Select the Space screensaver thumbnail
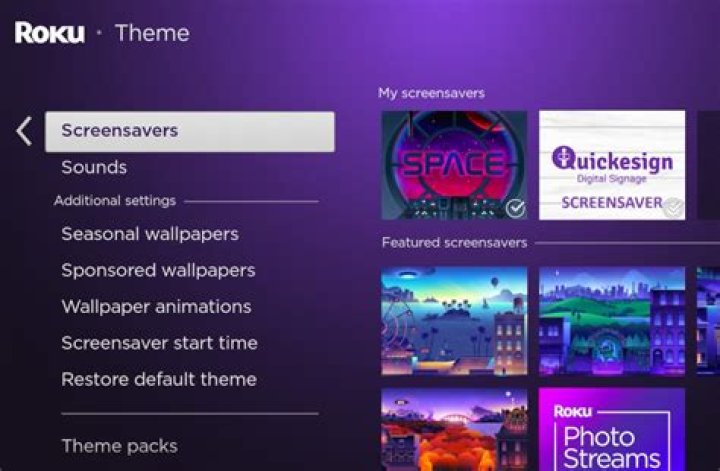The image size is (720, 471). tap(454, 165)
